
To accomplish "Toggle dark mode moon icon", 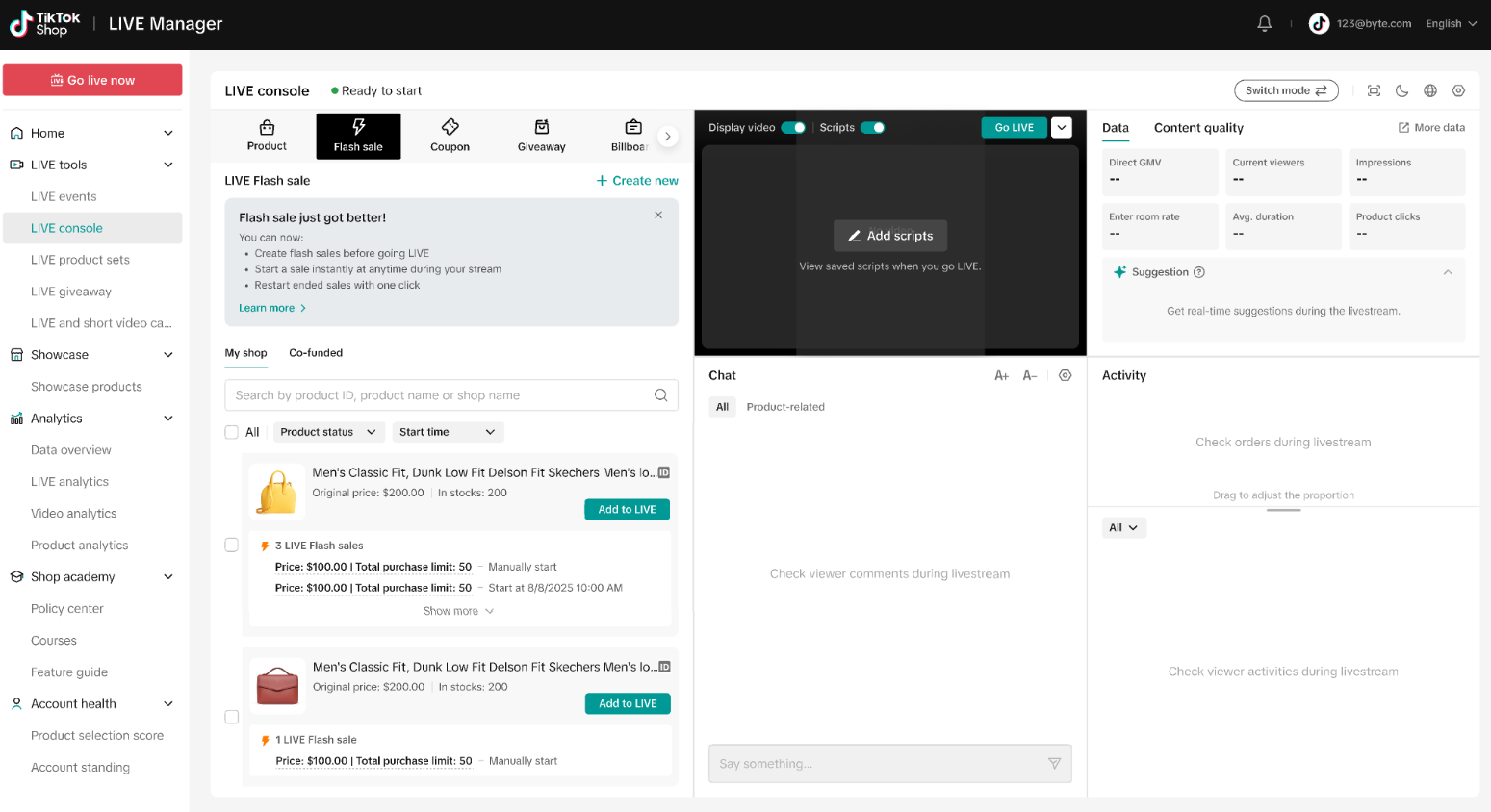I will coord(1401,90).
